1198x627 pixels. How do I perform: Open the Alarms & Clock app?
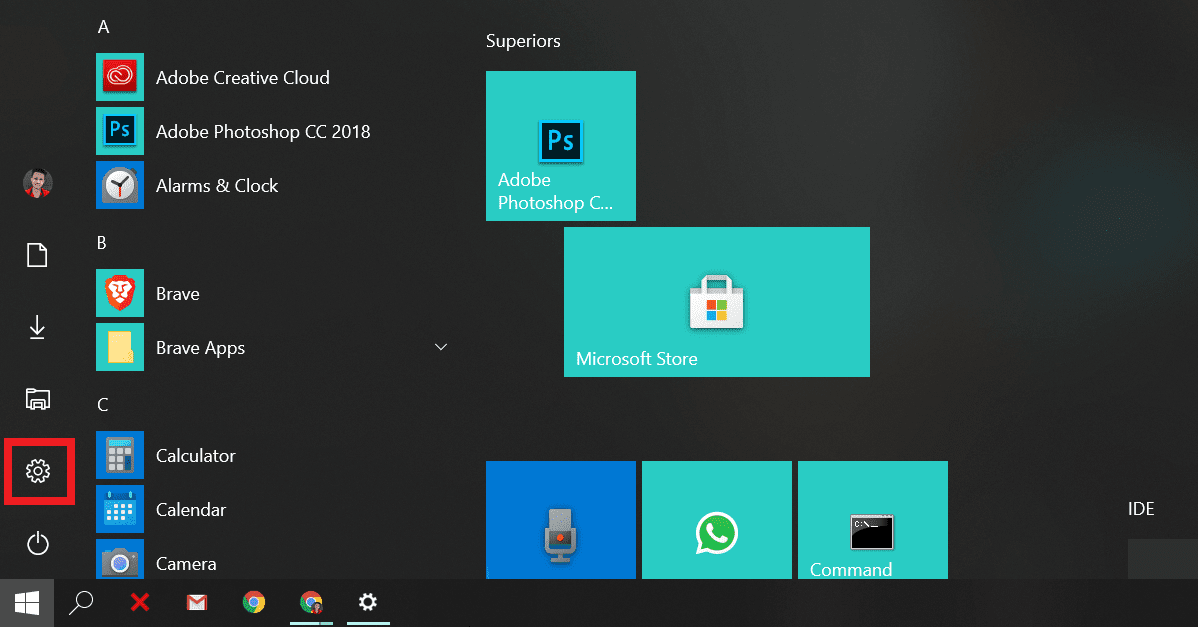(x=217, y=185)
